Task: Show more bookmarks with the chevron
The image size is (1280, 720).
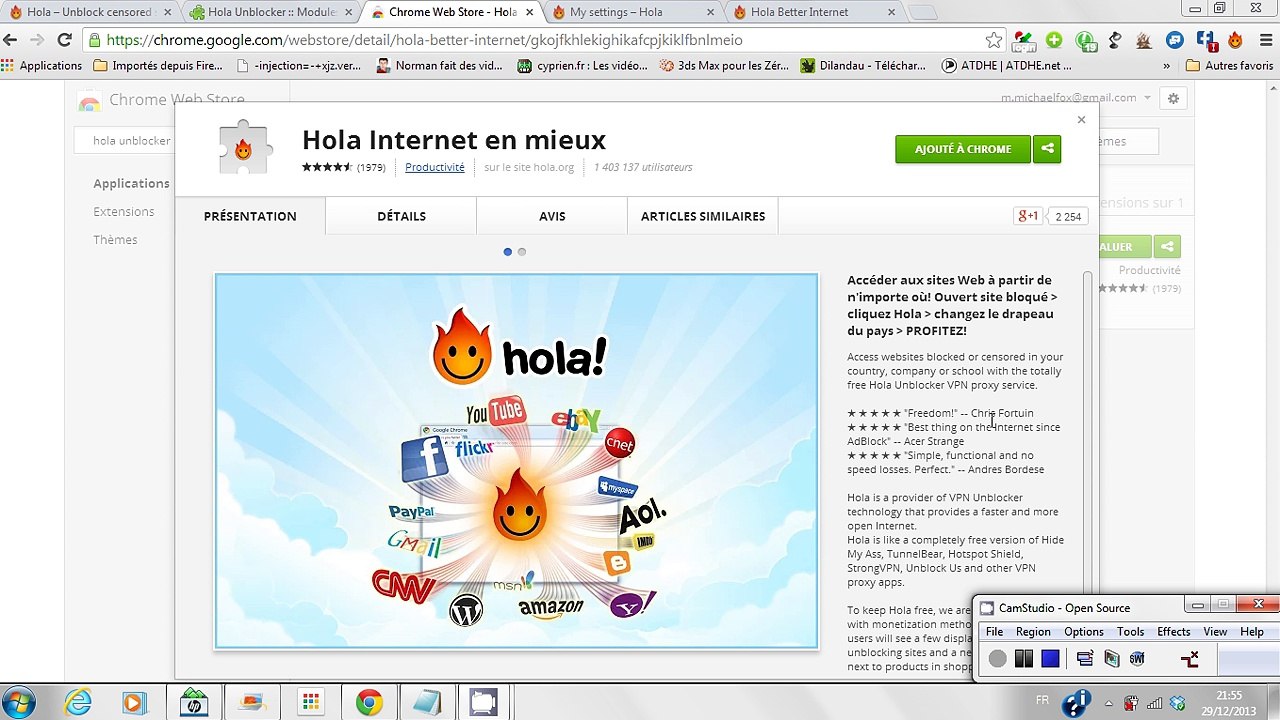Action: (x=1166, y=66)
